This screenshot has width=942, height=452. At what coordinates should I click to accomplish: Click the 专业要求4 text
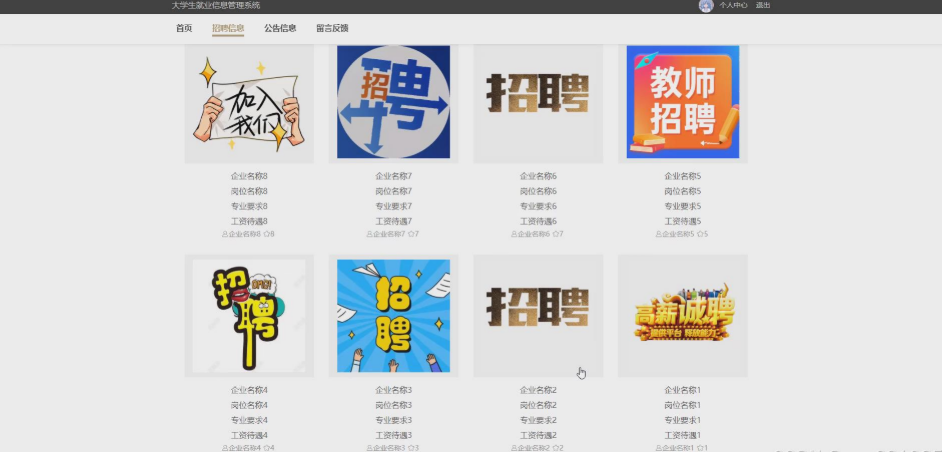coord(249,420)
